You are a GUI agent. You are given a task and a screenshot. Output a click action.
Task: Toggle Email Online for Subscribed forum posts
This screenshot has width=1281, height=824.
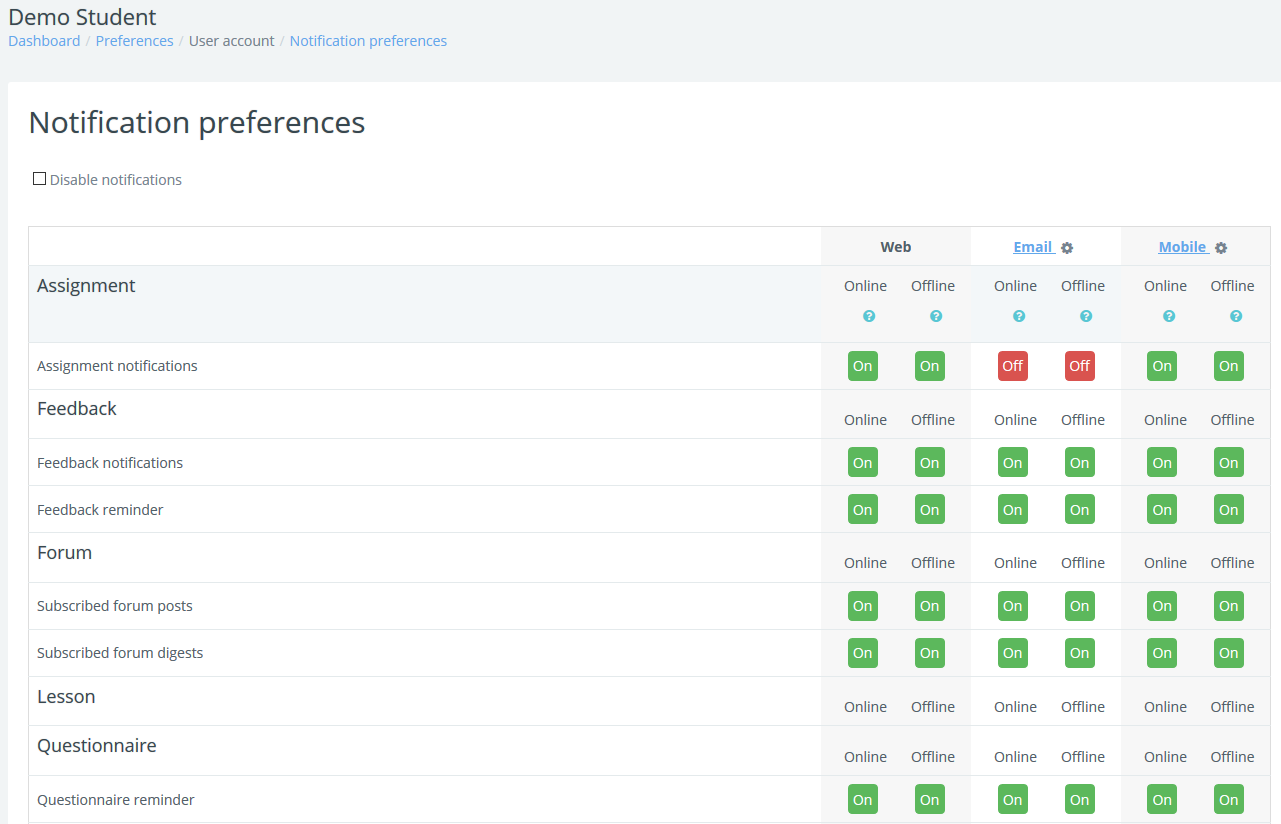coord(1013,606)
